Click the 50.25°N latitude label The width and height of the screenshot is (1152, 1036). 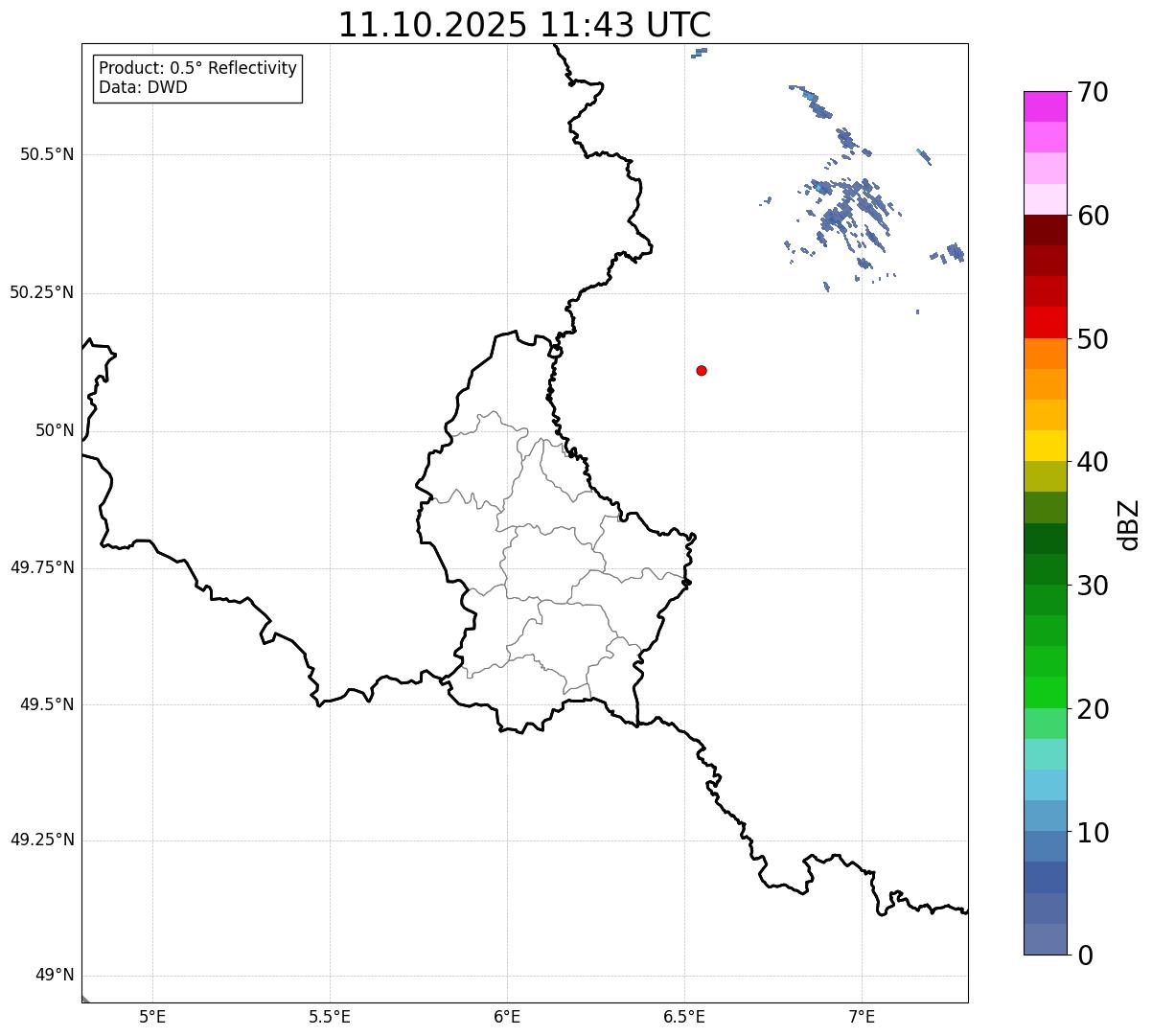tap(42, 292)
